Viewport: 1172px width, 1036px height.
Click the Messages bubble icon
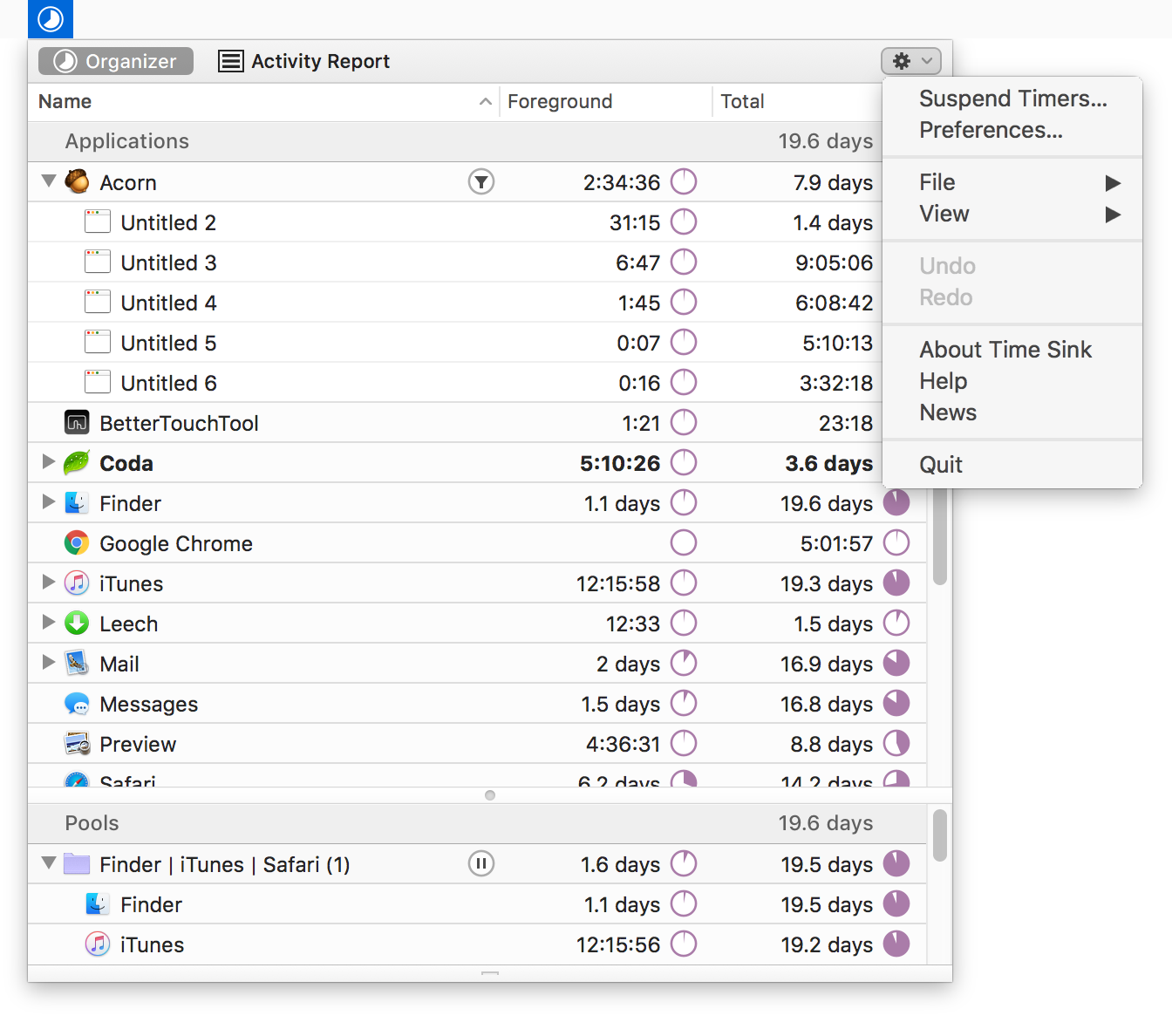tap(77, 703)
